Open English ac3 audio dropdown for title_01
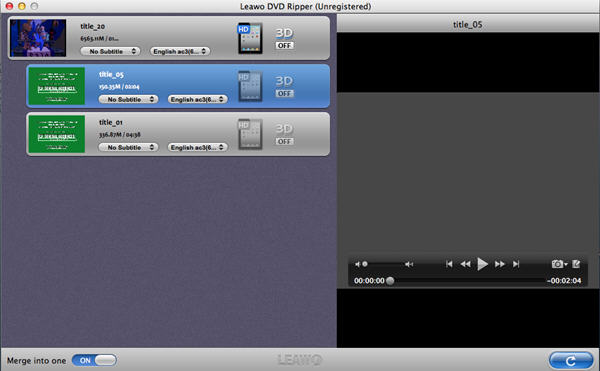The width and height of the screenshot is (600, 371). coord(197,147)
